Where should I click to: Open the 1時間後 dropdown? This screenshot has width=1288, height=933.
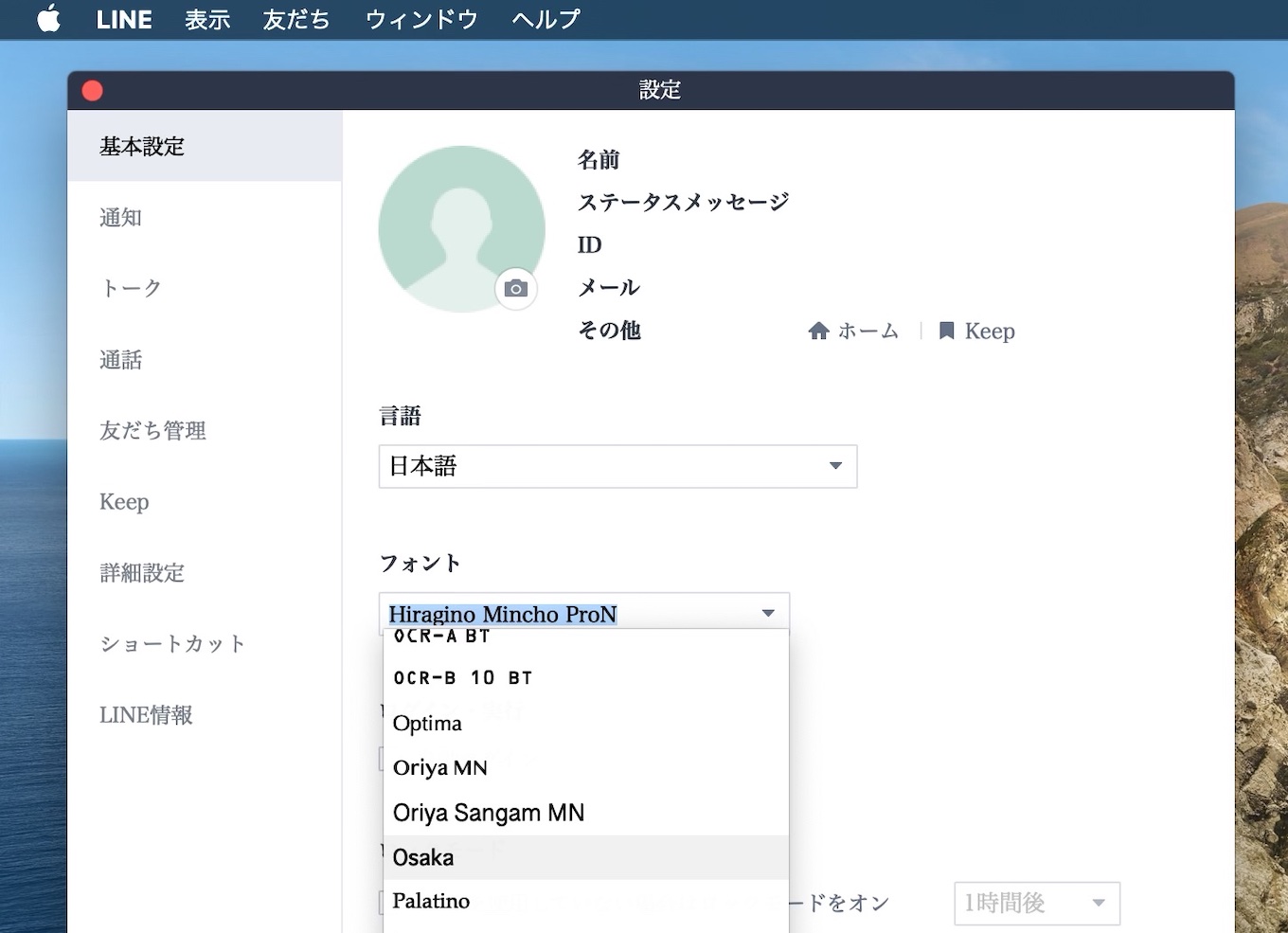coord(1037,903)
